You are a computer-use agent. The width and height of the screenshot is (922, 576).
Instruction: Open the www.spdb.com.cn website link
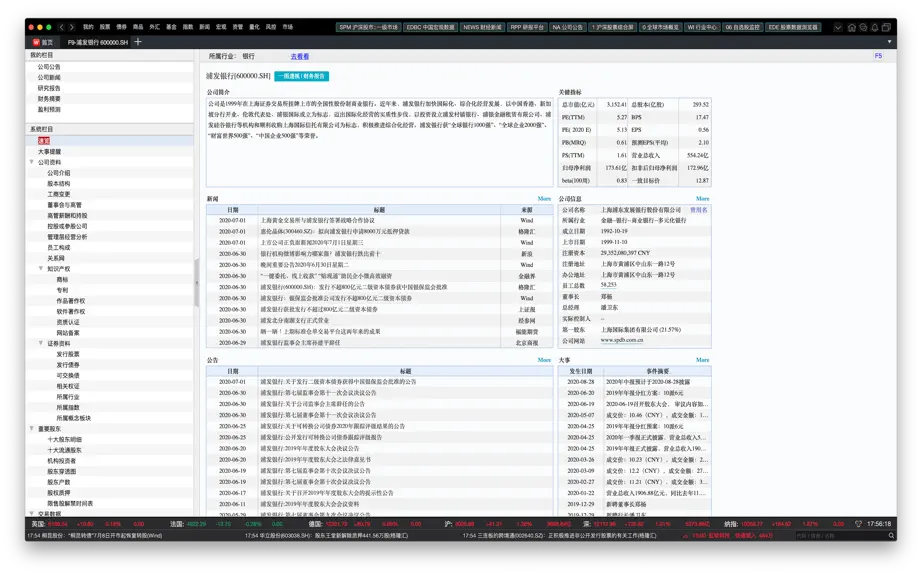pyautogui.click(x=622, y=340)
